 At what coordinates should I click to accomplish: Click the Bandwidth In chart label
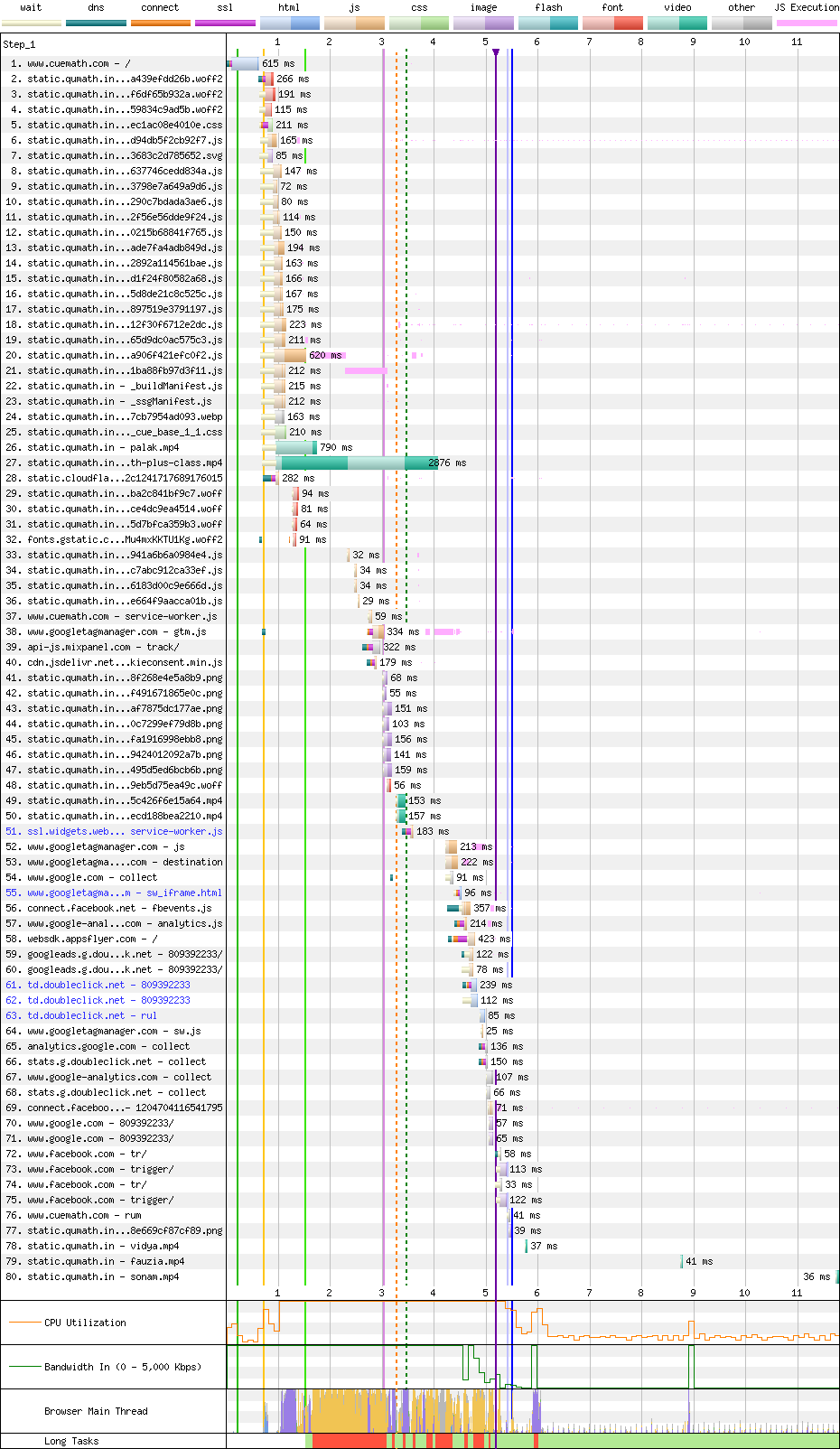[x=123, y=1367]
